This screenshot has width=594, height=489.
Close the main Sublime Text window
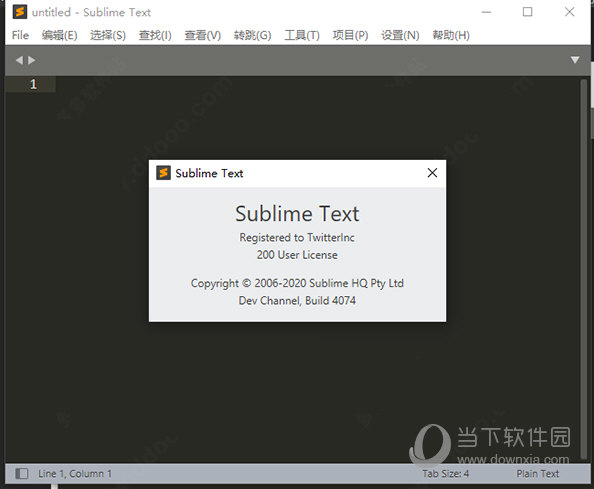point(569,12)
